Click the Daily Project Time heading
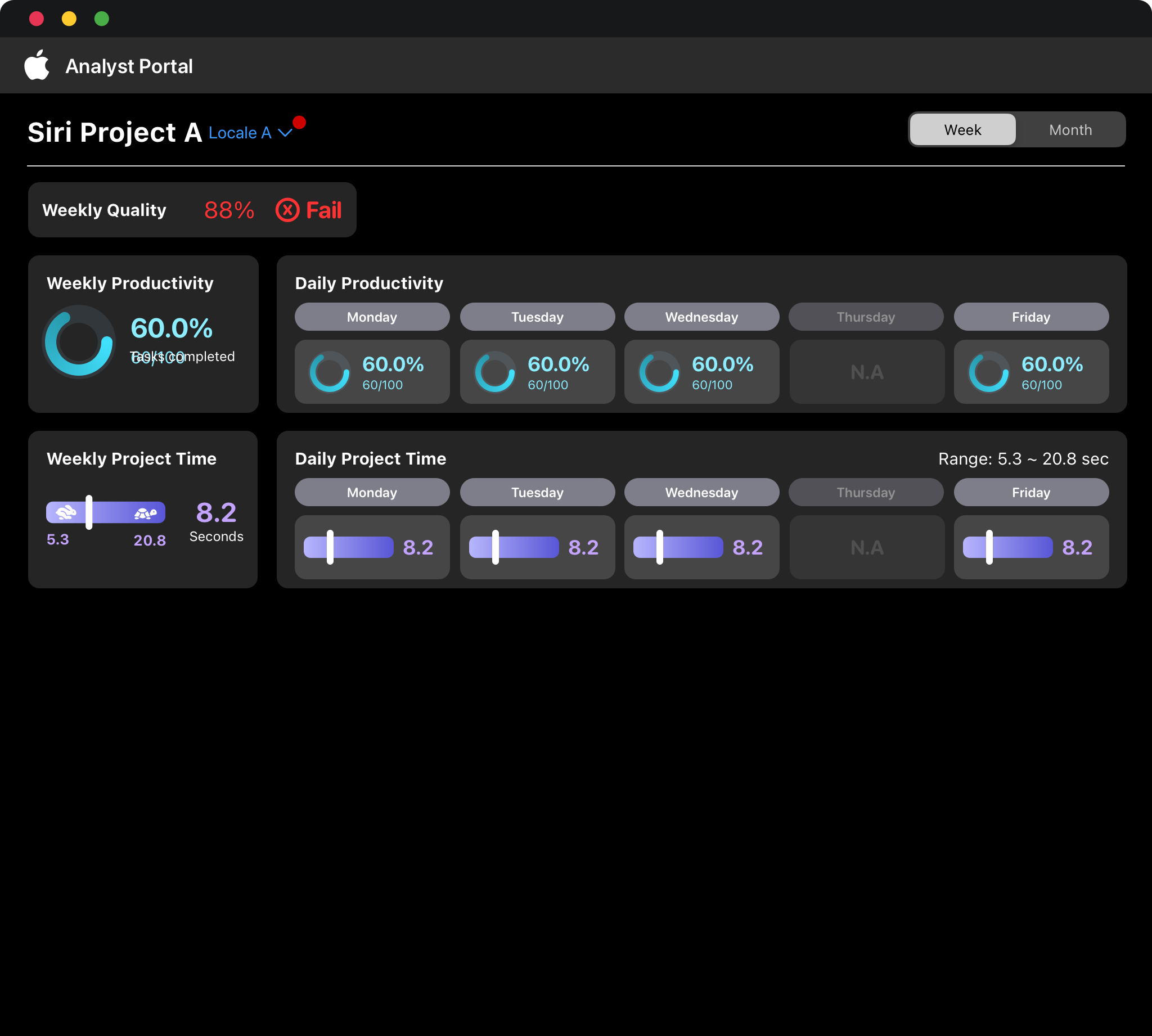Image resolution: width=1152 pixels, height=1036 pixels. [x=371, y=459]
